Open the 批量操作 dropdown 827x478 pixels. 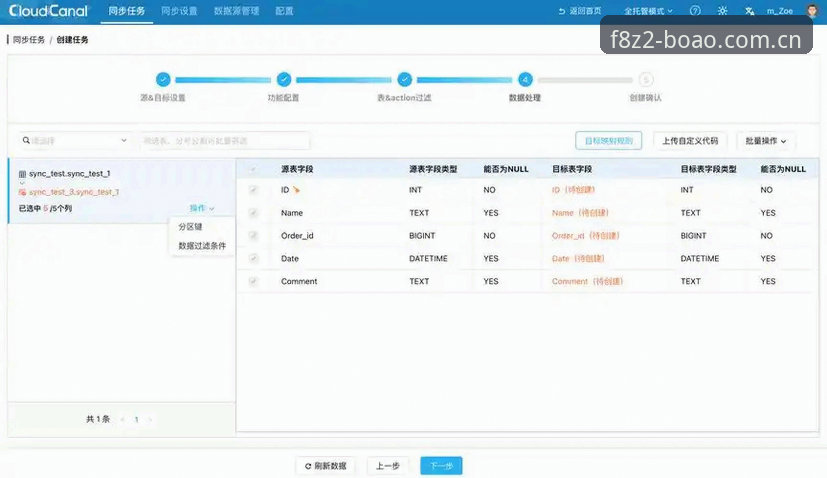coord(765,141)
